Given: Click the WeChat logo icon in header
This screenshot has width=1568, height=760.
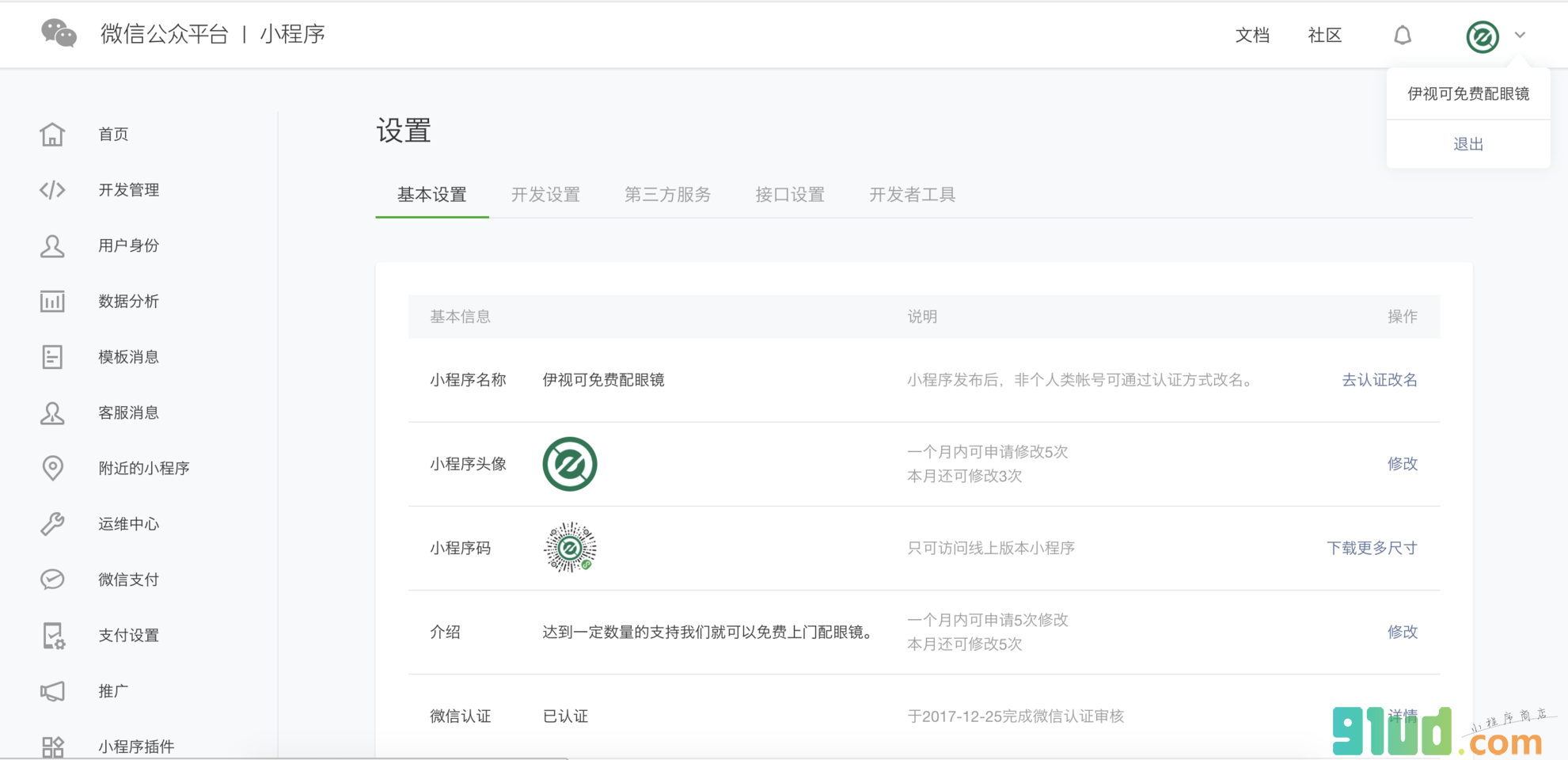Looking at the screenshot, I should click(x=59, y=34).
